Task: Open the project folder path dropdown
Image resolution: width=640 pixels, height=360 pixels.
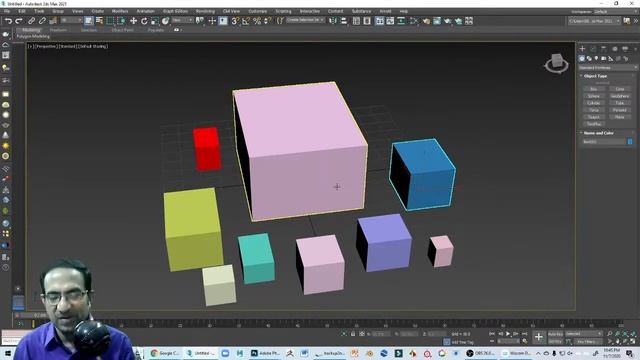Action: (594, 21)
